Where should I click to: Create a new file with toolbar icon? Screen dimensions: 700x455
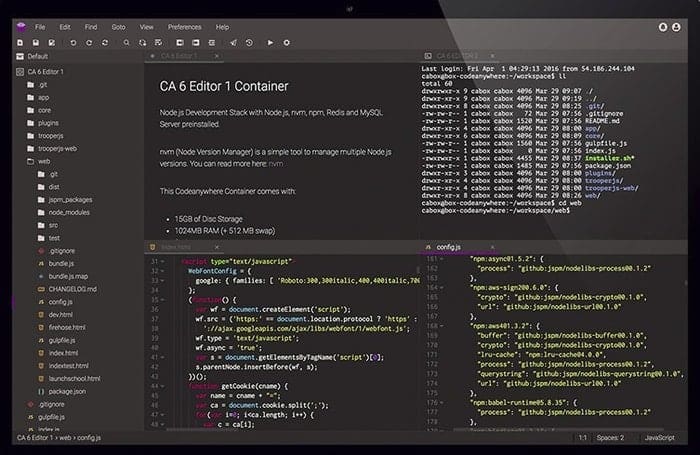pyautogui.click(x=20, y=43)
